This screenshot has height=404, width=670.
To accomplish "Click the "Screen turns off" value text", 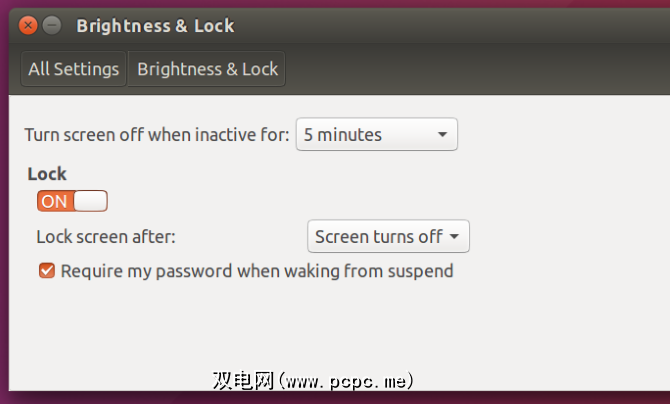I will [378, 237].
